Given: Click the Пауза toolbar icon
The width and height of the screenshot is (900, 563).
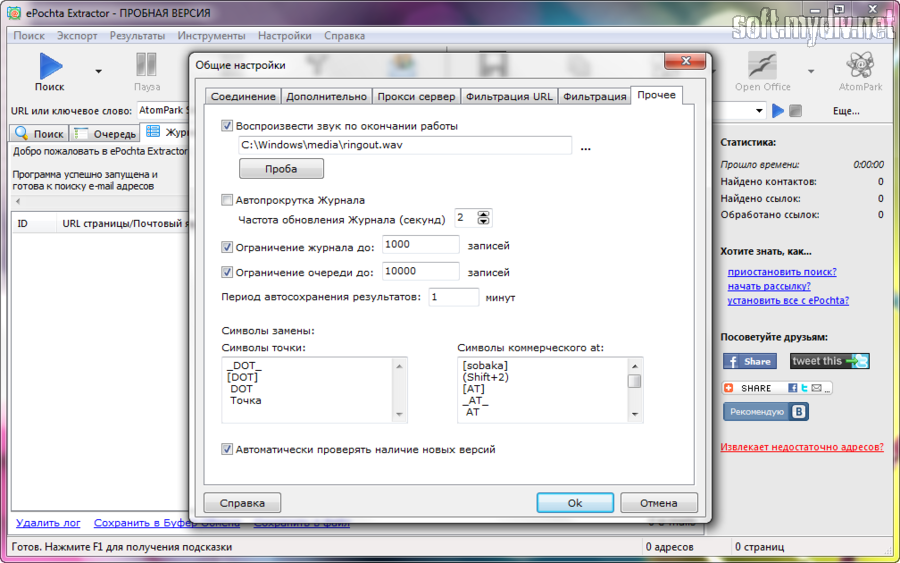Looking at the screenshot, I should [x=146, y=65].
